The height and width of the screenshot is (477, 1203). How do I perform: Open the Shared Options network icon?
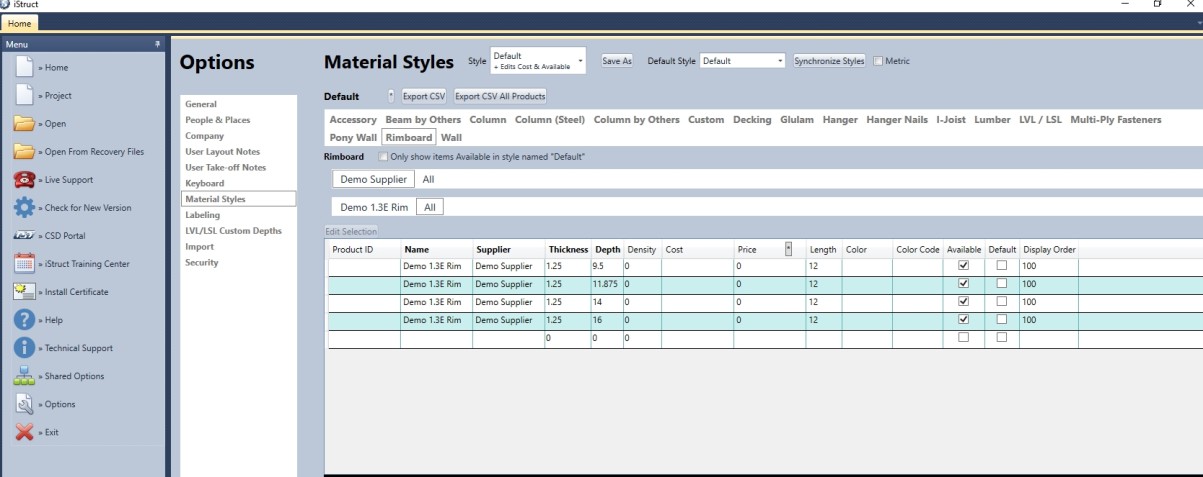click(25, 376)
